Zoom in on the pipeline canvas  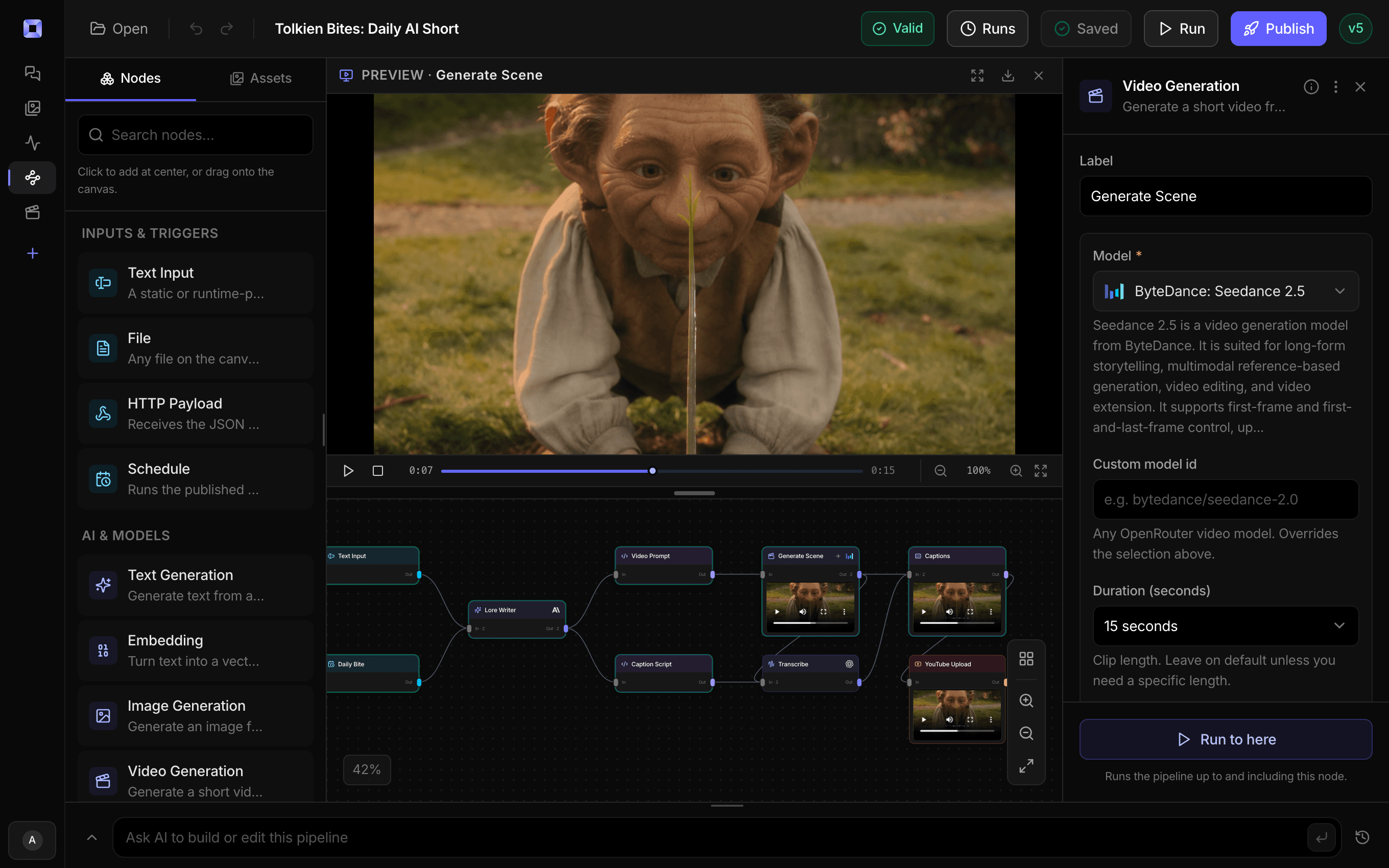(1026, 701)
